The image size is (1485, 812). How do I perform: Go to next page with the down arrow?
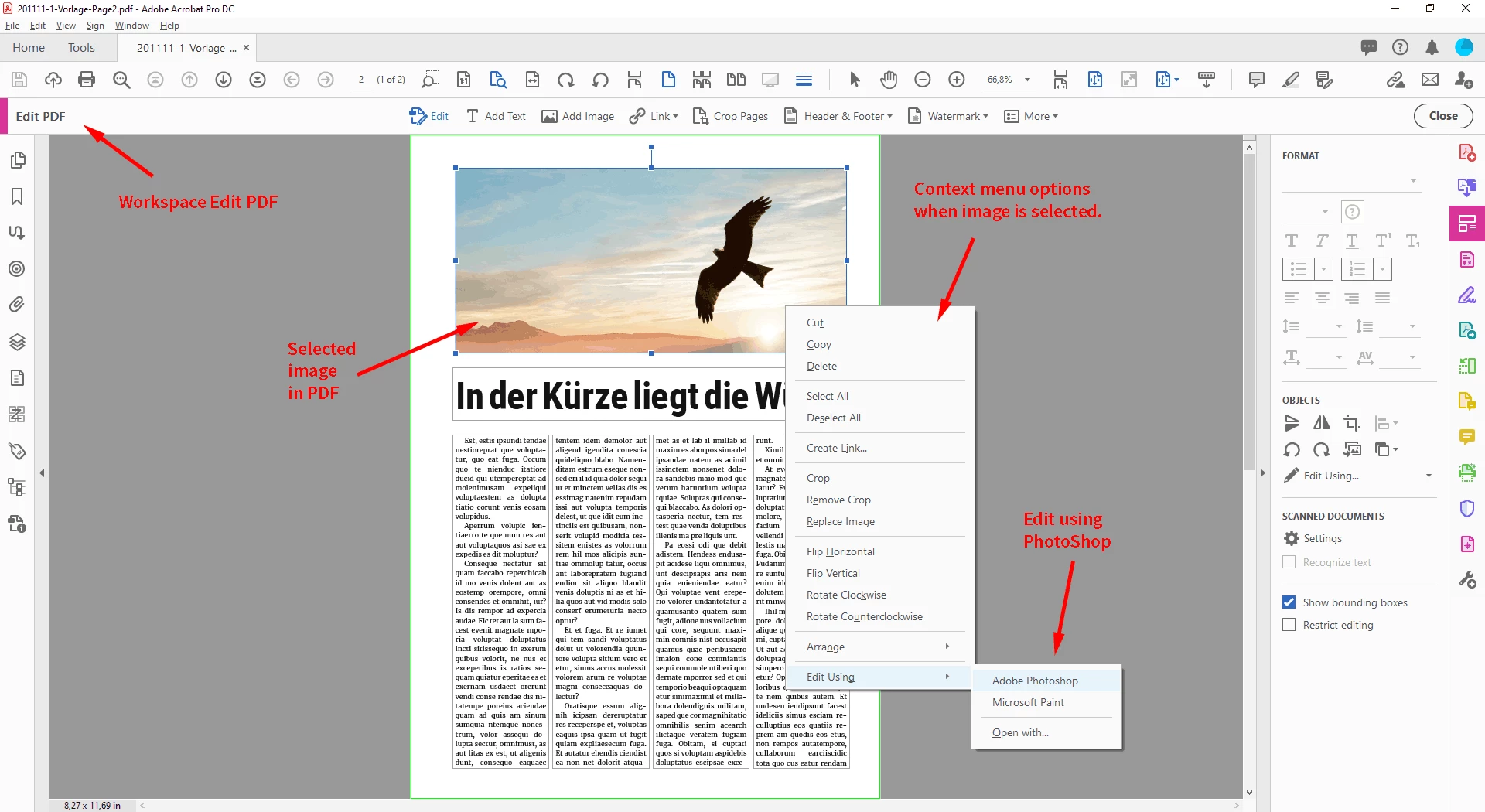coord(224,80)
